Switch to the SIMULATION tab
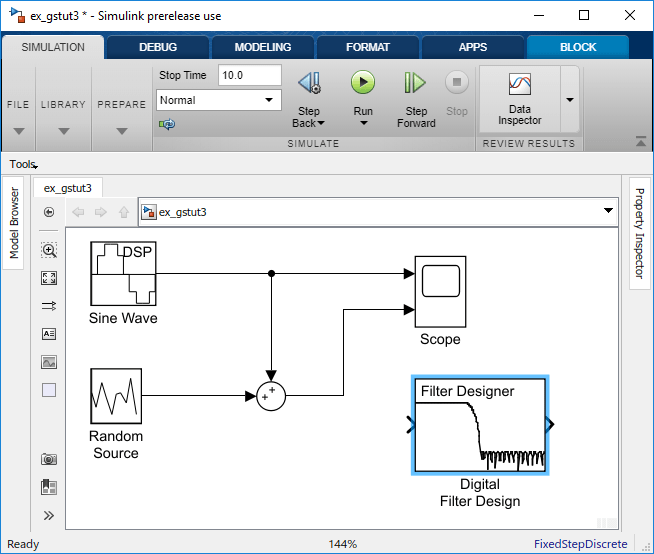 click(x=53, y=47)
